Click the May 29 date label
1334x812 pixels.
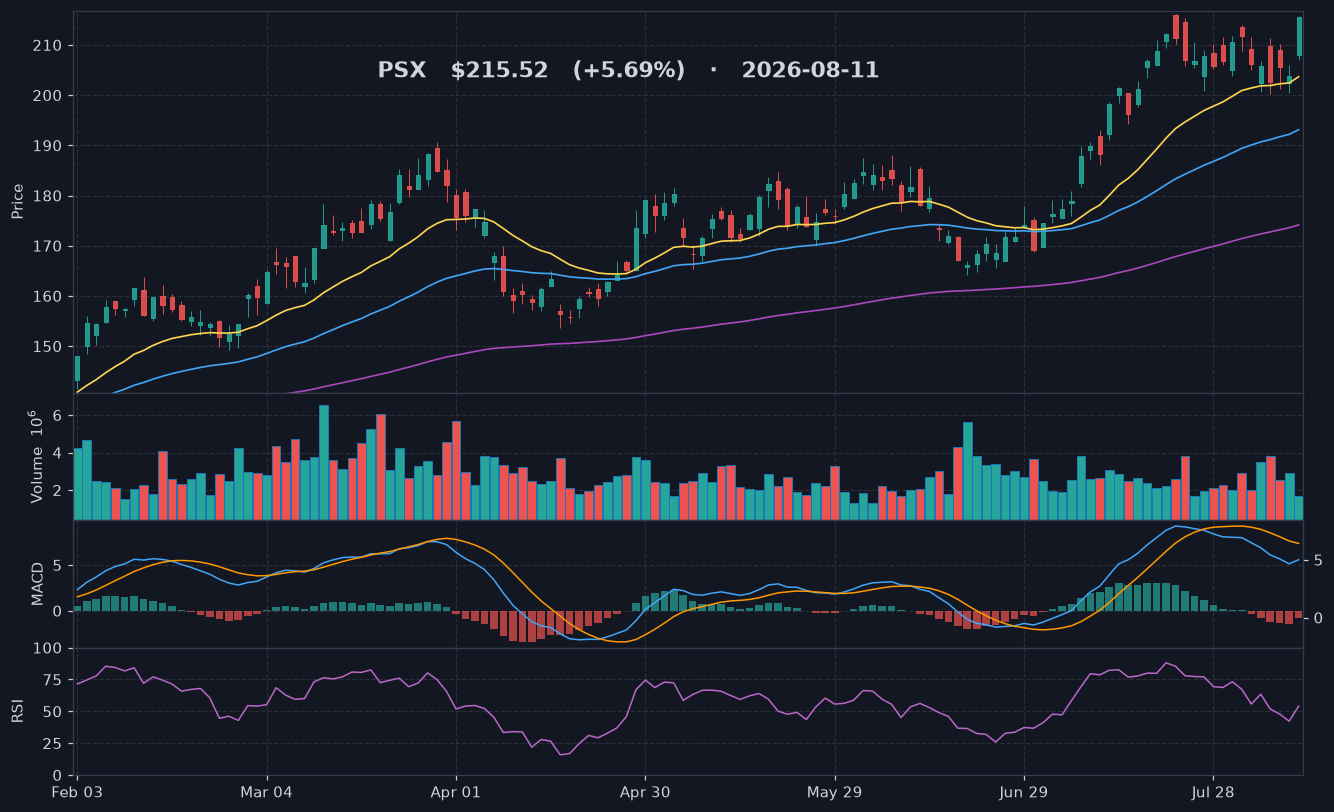[834, 793]
